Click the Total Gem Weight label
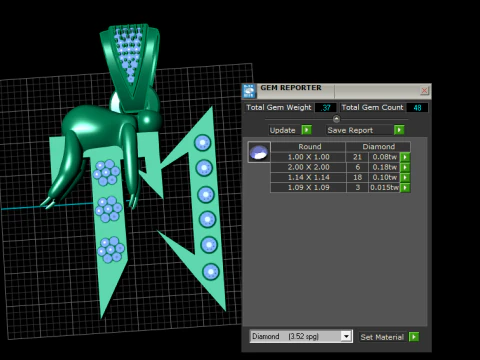 pyautogui.click(x=279, y=107)
